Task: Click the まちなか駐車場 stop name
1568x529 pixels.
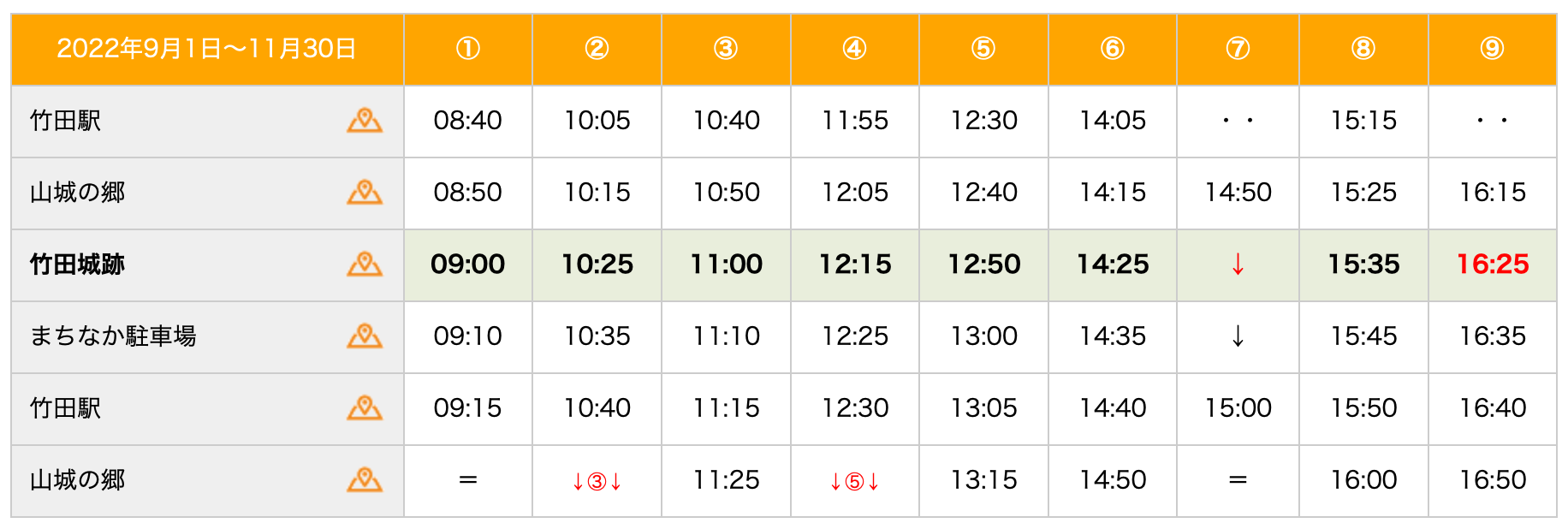Action: coord(113,336)
